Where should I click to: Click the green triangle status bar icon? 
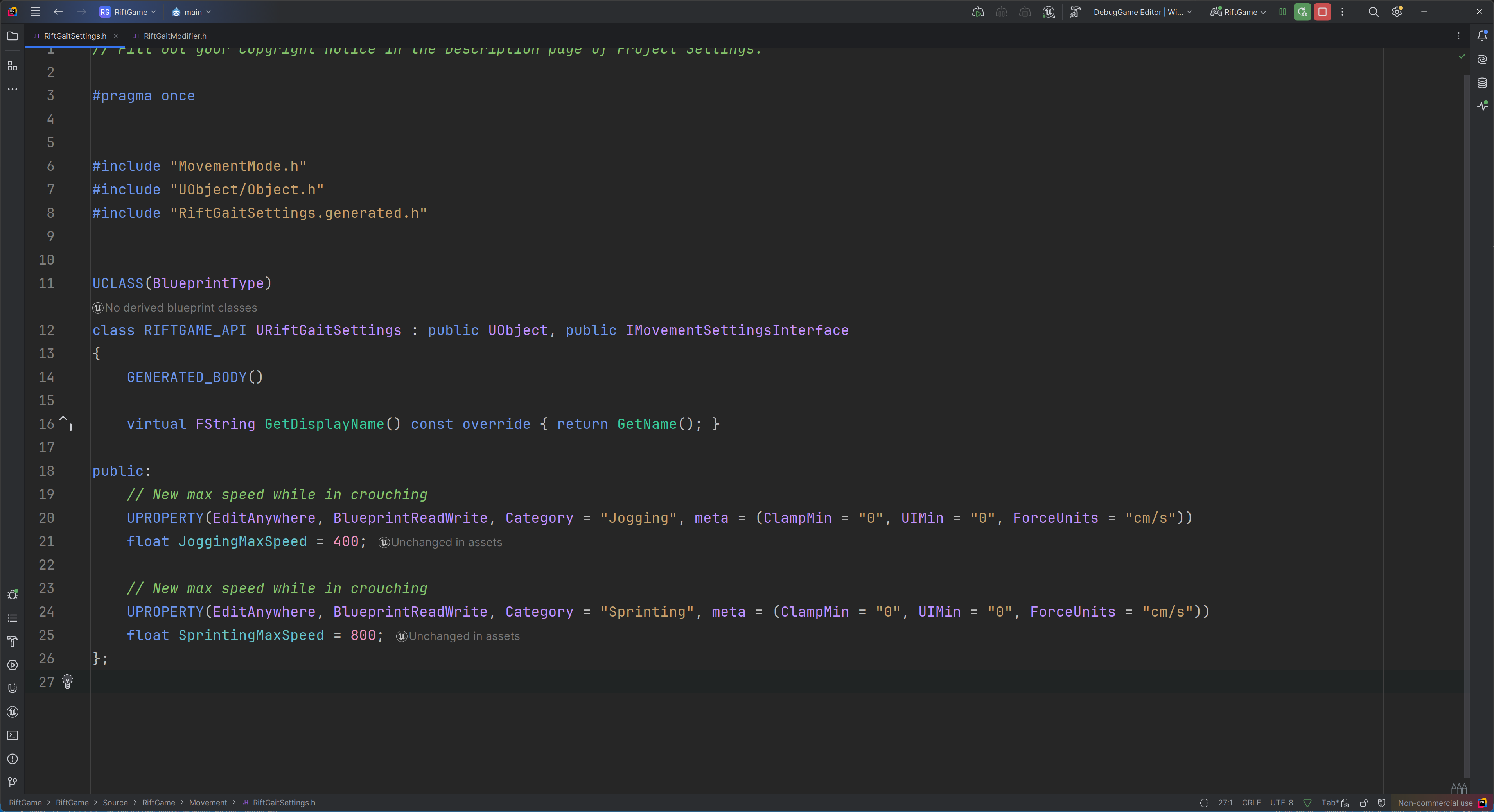click(1307, 803)
